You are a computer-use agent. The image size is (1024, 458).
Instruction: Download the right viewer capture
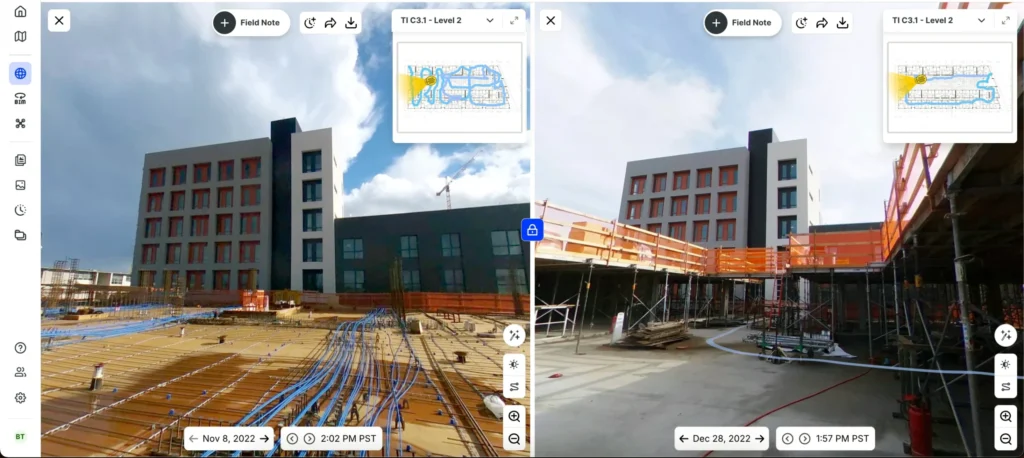[842, 23]
